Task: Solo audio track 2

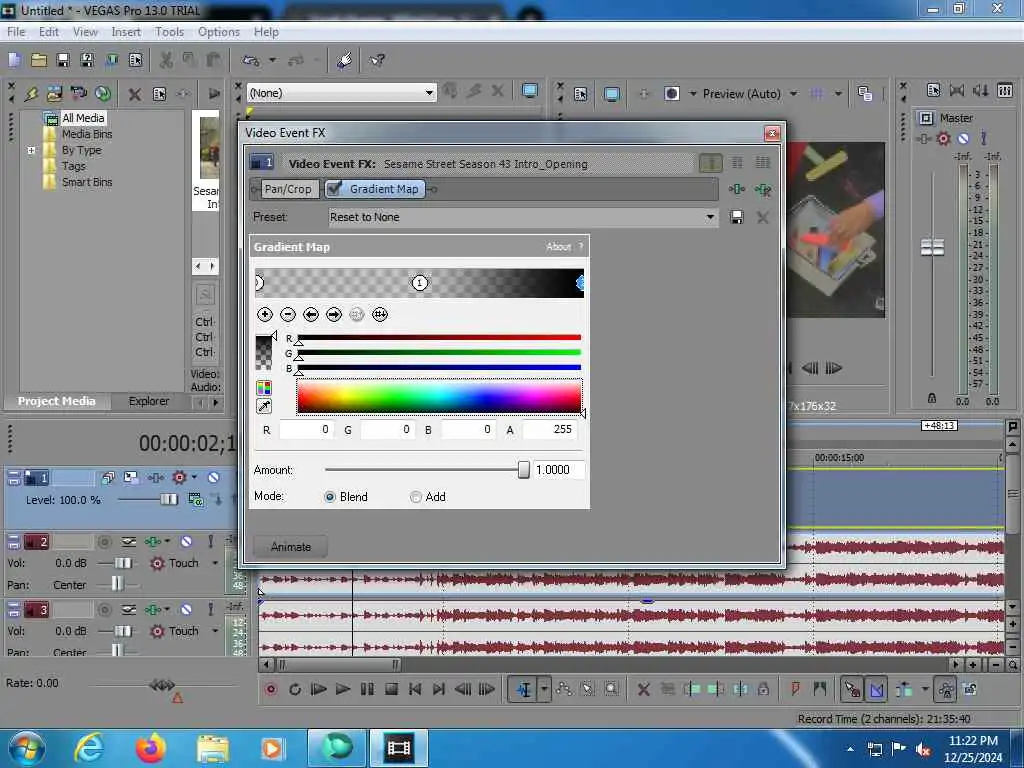Action: (210, 541)
